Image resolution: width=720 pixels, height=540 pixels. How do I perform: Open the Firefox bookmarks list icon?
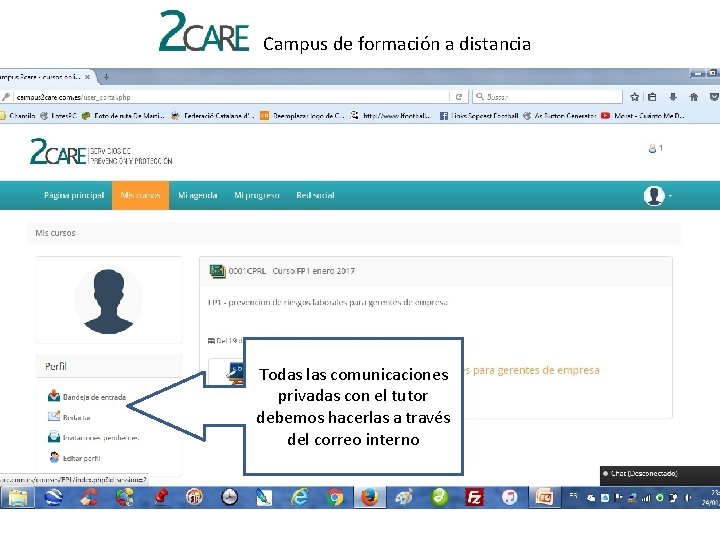[x=652, y=97]
